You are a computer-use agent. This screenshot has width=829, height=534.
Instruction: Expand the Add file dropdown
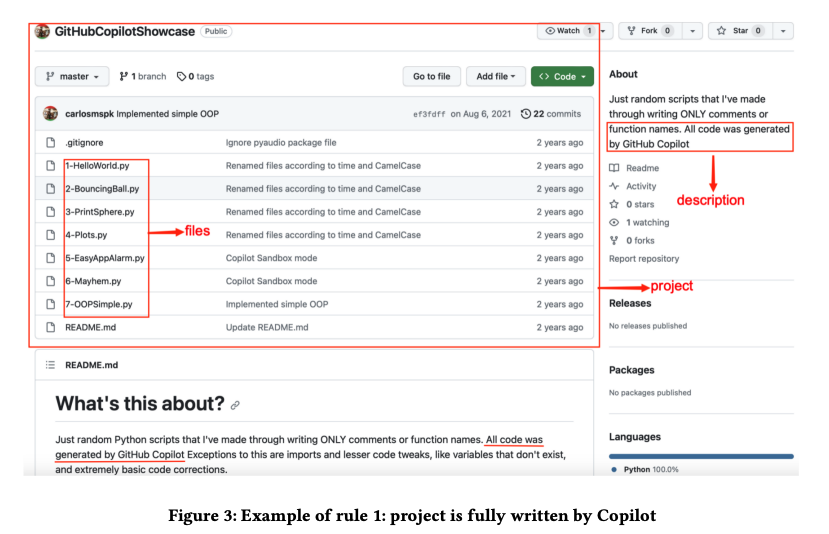496,77
